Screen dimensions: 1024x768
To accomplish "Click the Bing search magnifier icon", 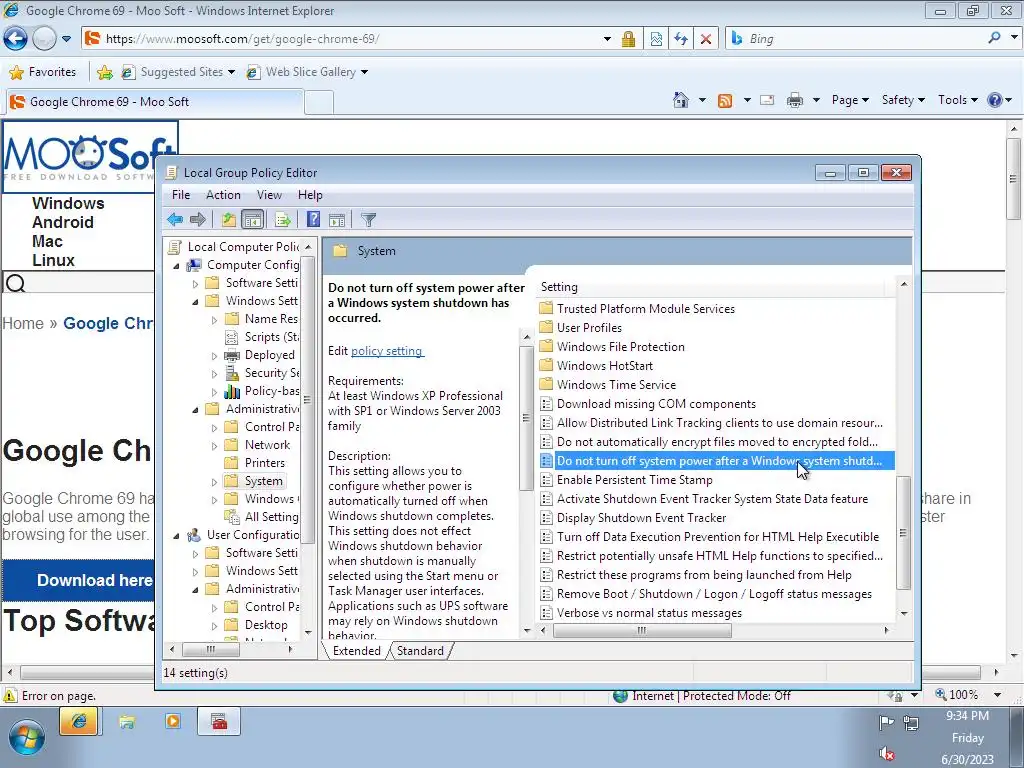I will (995, 38).
